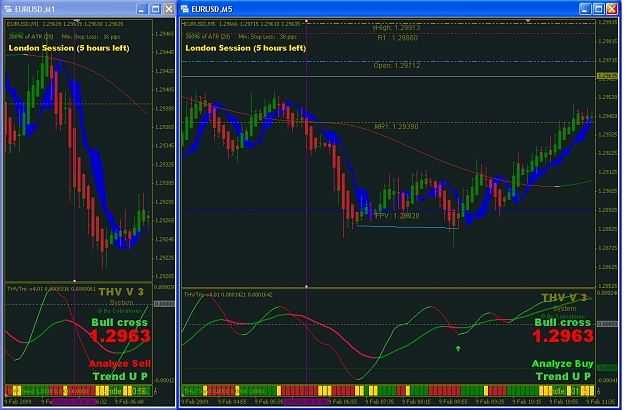
Task: Click the '9 Feb 06:40' time label in M1 chart
Action: pyautogui.click(x=130, y=402)
